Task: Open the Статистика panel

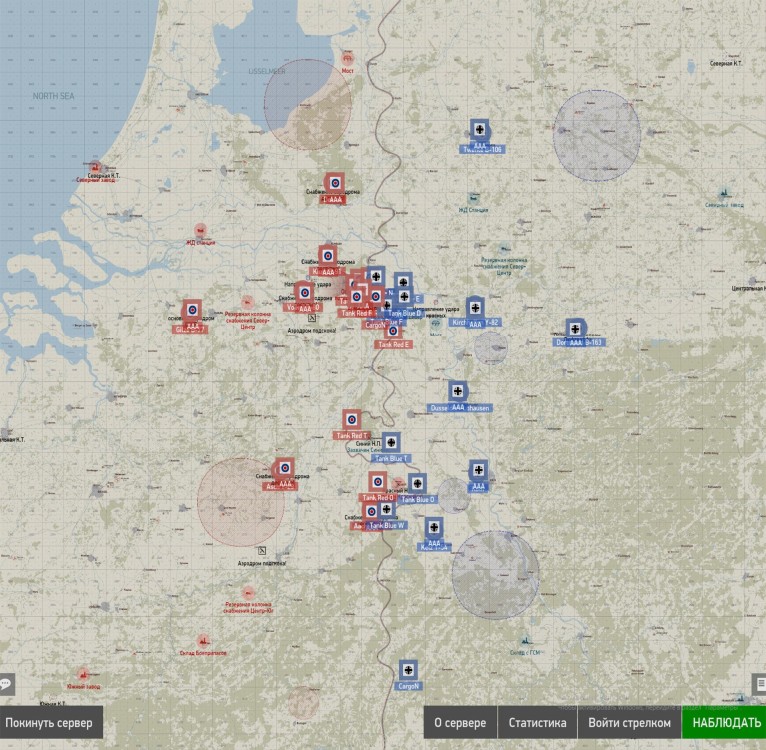Action: pyautogui.click(x=537, y=722)
